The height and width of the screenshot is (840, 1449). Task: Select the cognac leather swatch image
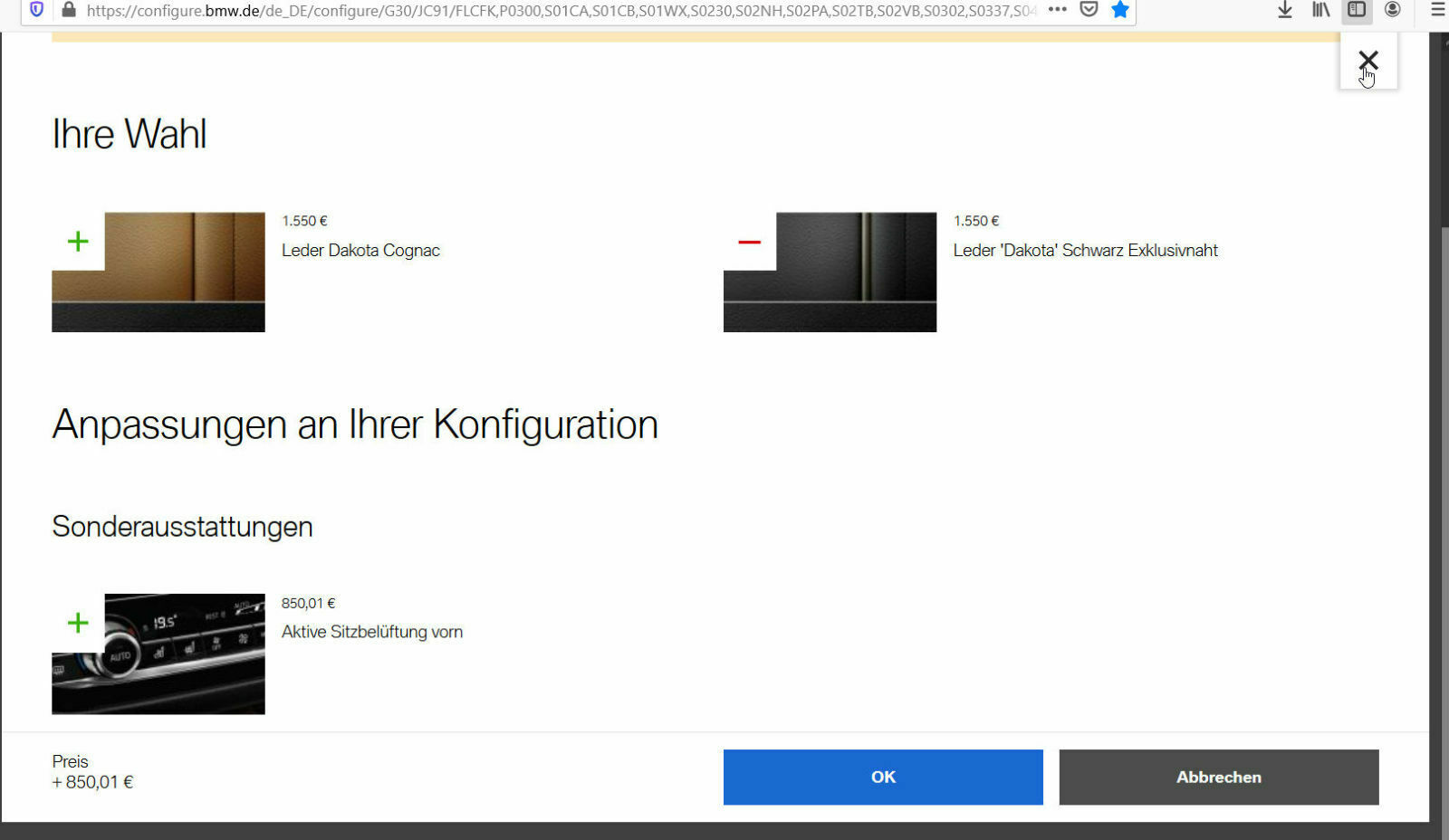point(181,272)
